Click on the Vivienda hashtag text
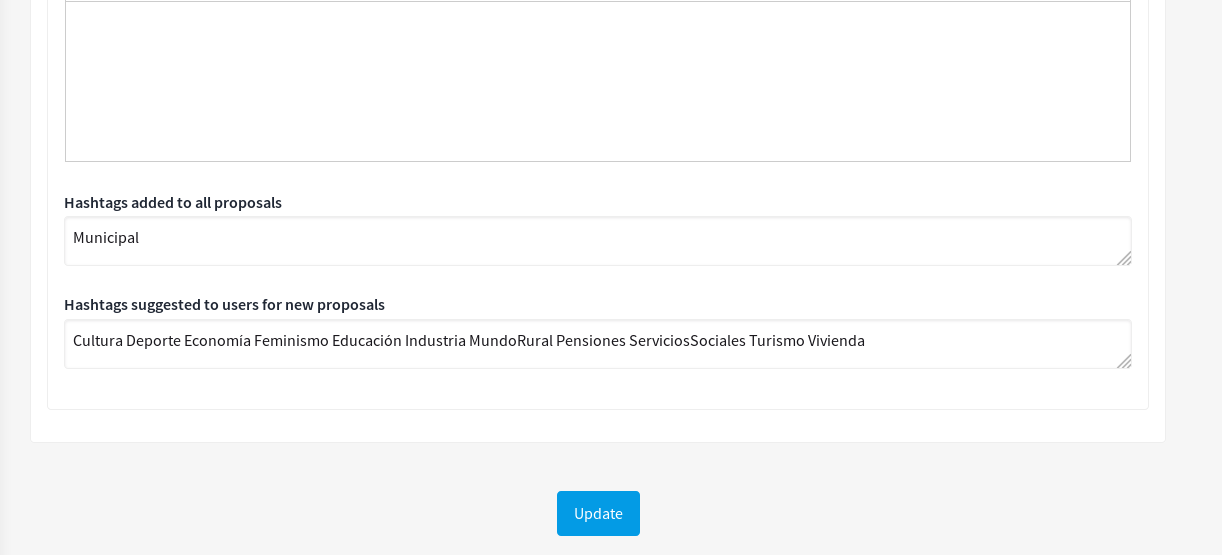This screenshot has height=555, width=1222. (x=836, y=341)
